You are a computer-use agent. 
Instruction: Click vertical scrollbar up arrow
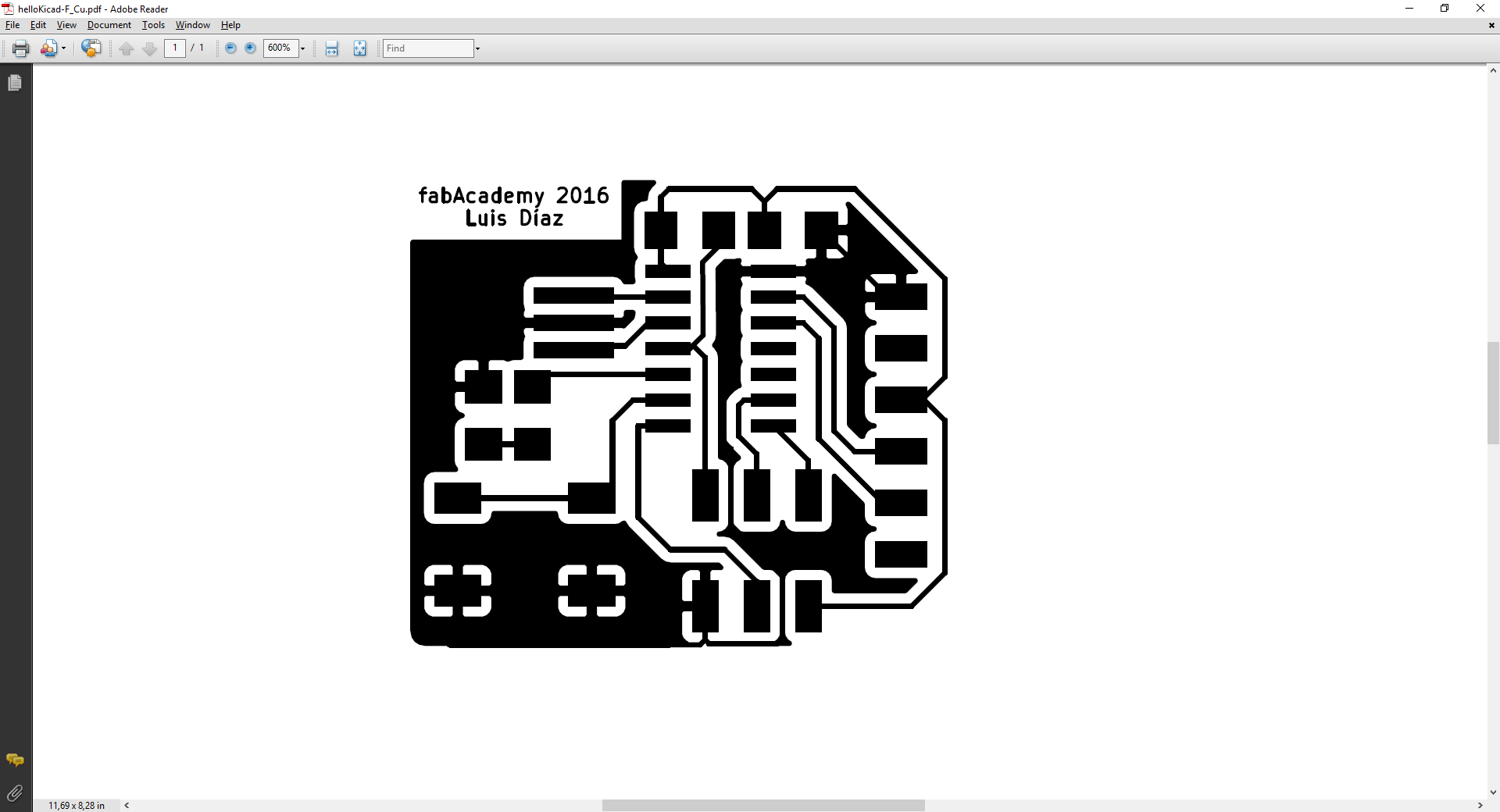pyautogui.click(x=1493, y=71)
